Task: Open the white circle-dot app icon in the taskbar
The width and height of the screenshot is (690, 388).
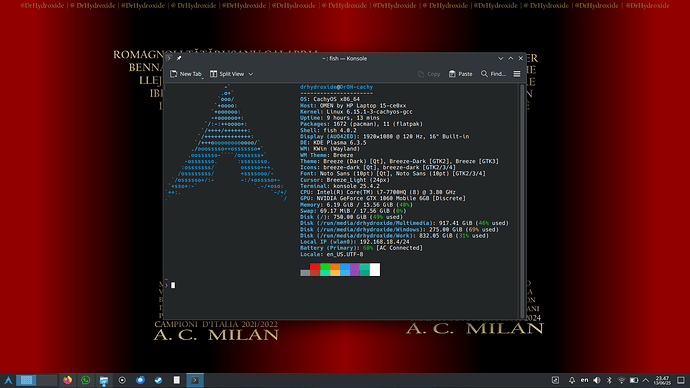Action: point(122,380)
